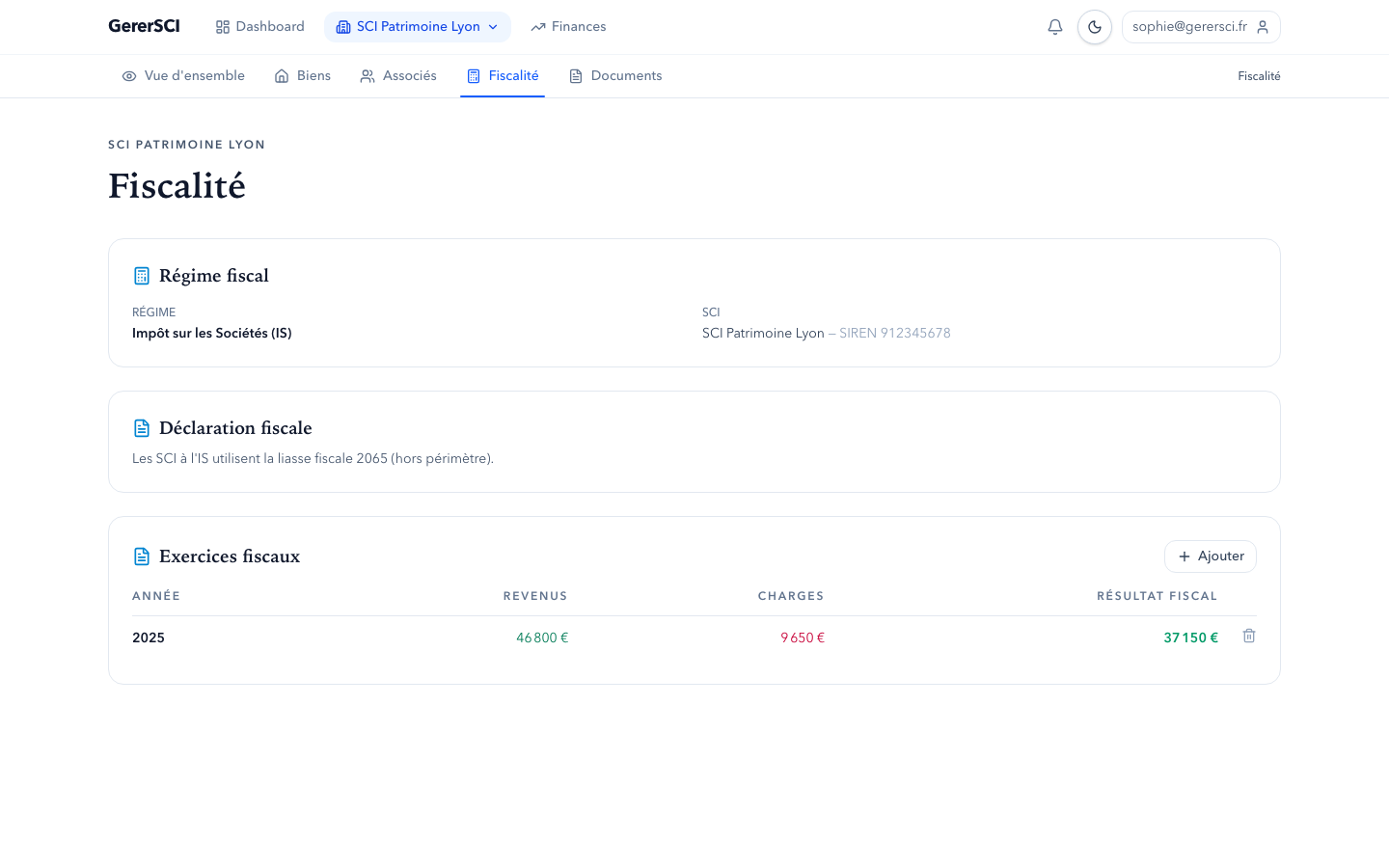The image size is (1389, 868).
Task: Click the Fiscalité breadcrumb at right
Action: click(x=1259, y=76)
